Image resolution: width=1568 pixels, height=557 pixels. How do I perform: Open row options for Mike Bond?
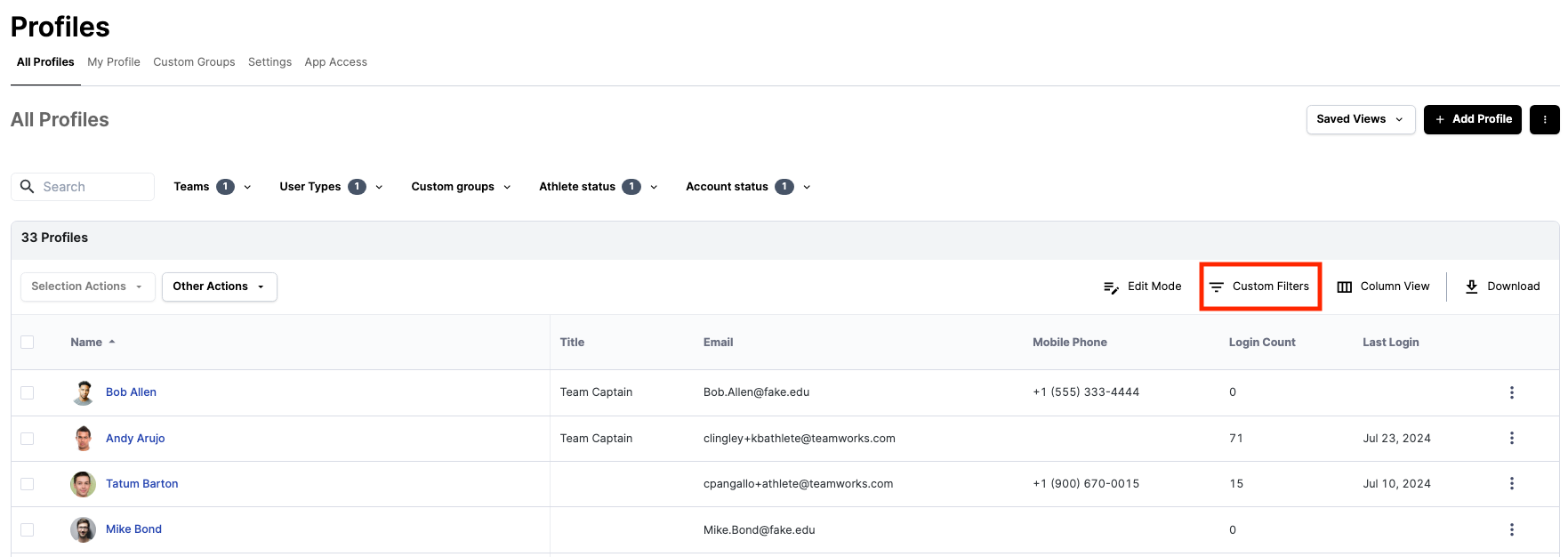[x=1512, y=530]
